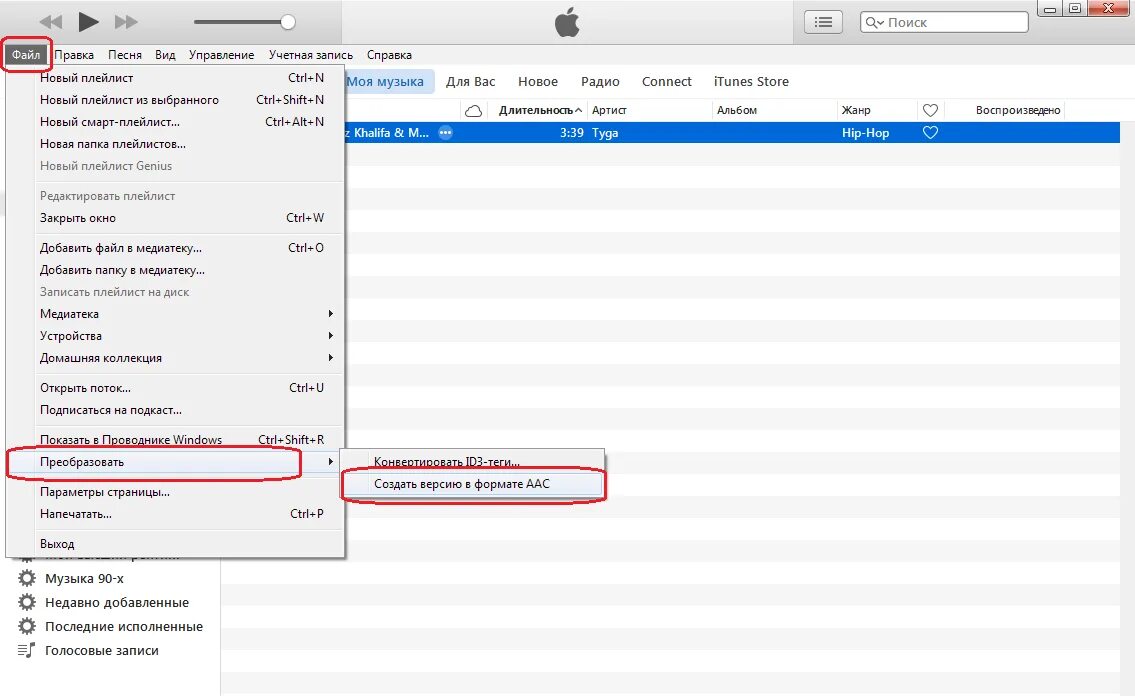Open the Песня menu
1135x696 pixels.
click(x=125, y=55)
